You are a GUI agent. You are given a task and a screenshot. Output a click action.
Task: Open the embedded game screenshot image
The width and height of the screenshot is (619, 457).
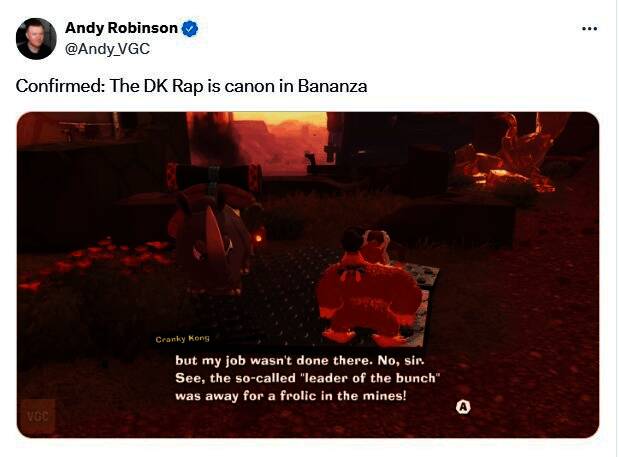click(x=308, y=275)
